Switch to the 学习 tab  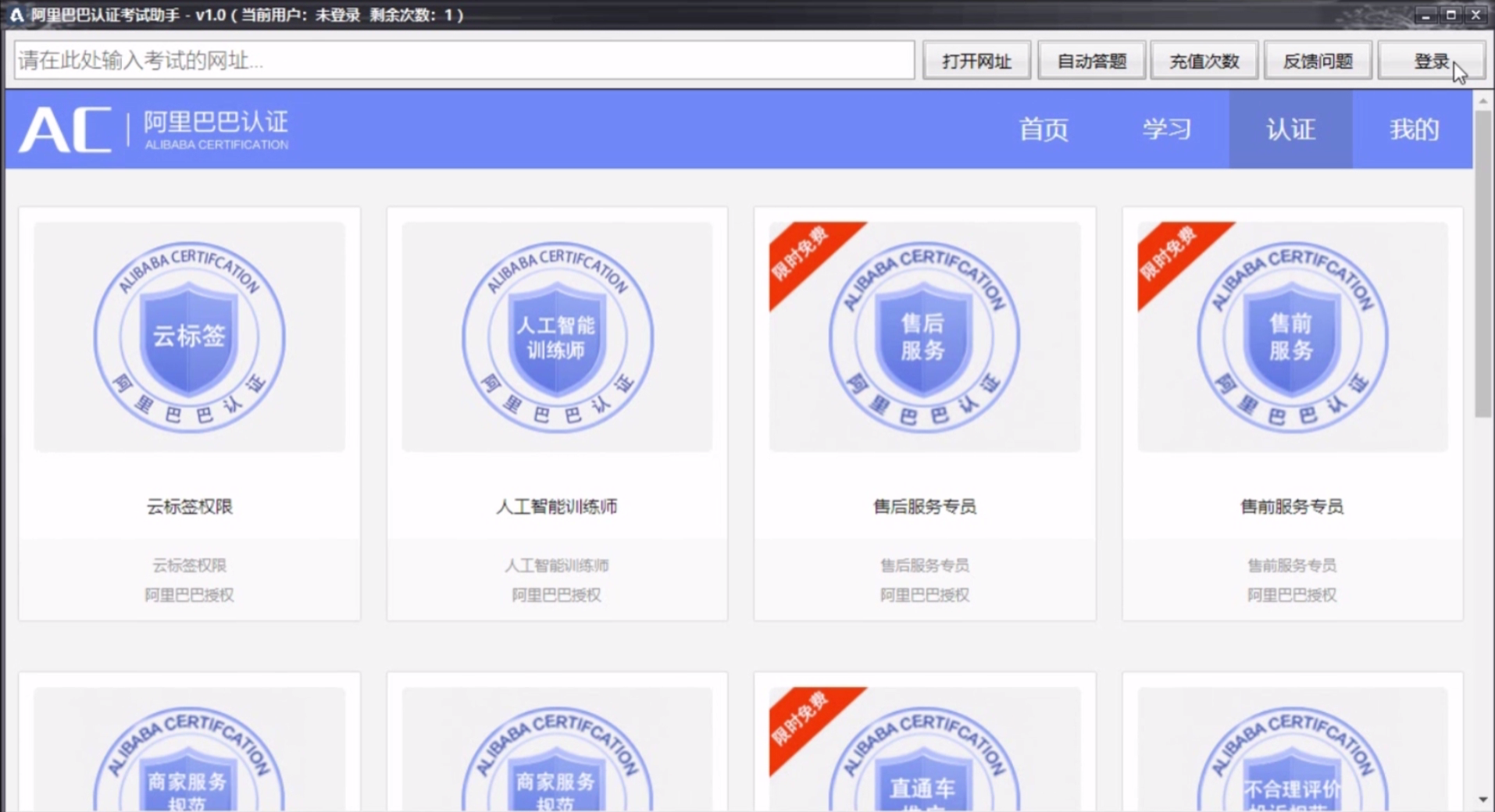click(x=1167, y=129)
